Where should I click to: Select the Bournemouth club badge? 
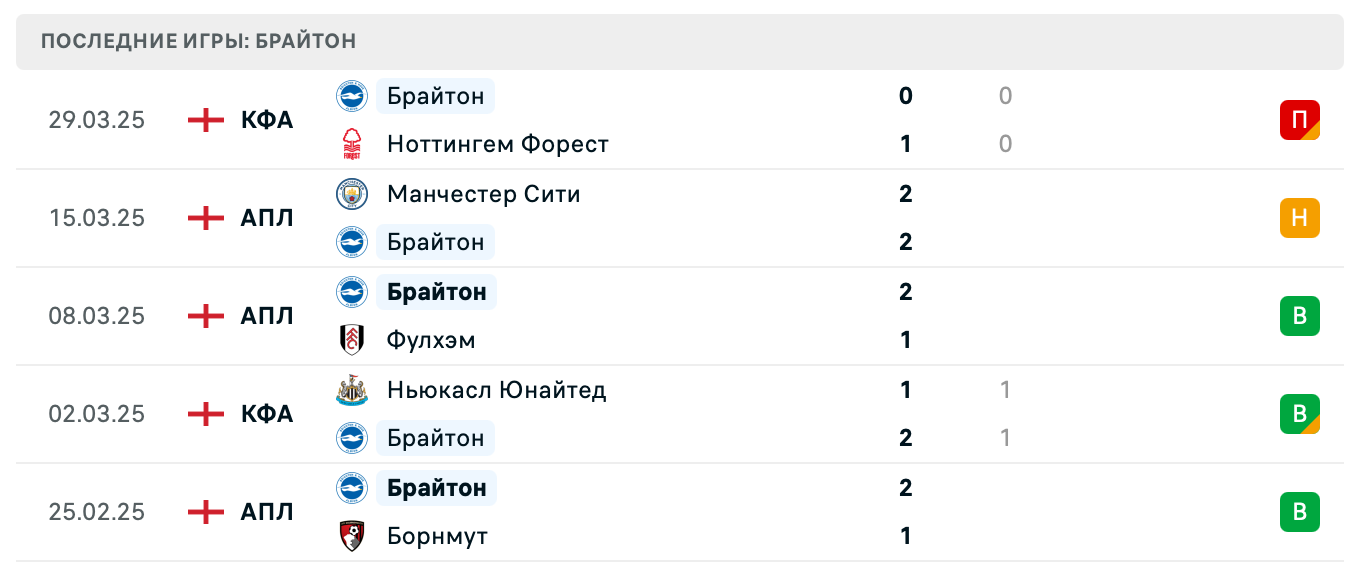click(x=351, y=536)
